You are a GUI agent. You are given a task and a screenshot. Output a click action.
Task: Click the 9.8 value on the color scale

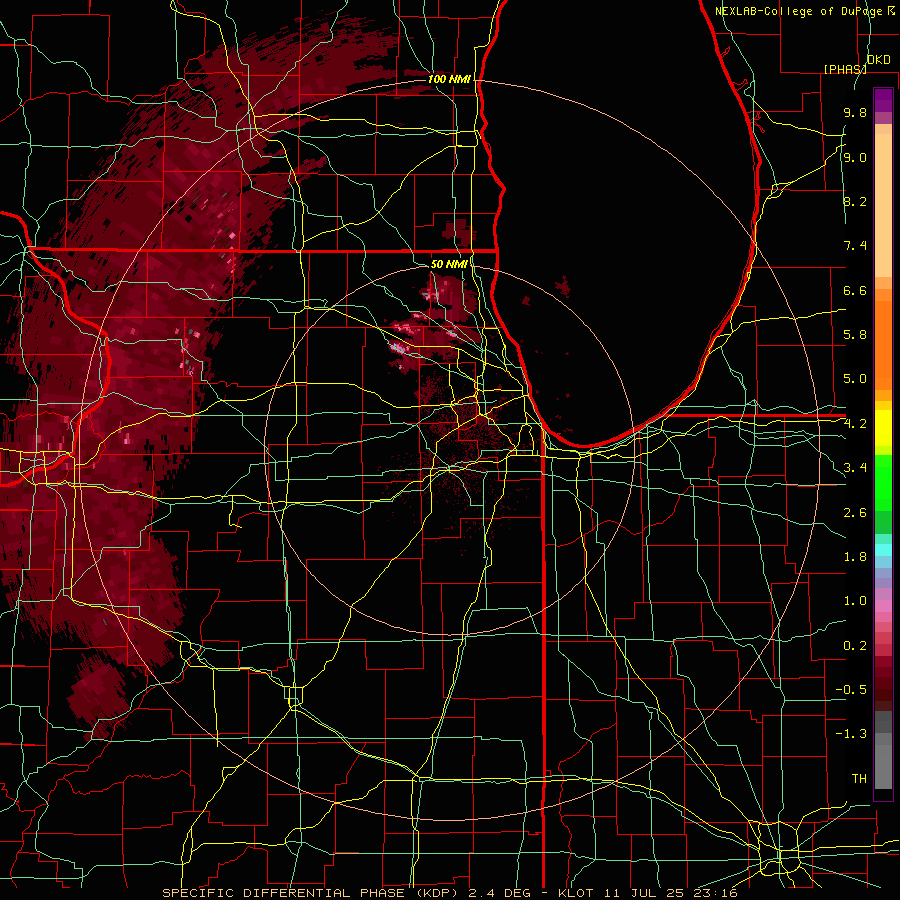tap(855, 112)
